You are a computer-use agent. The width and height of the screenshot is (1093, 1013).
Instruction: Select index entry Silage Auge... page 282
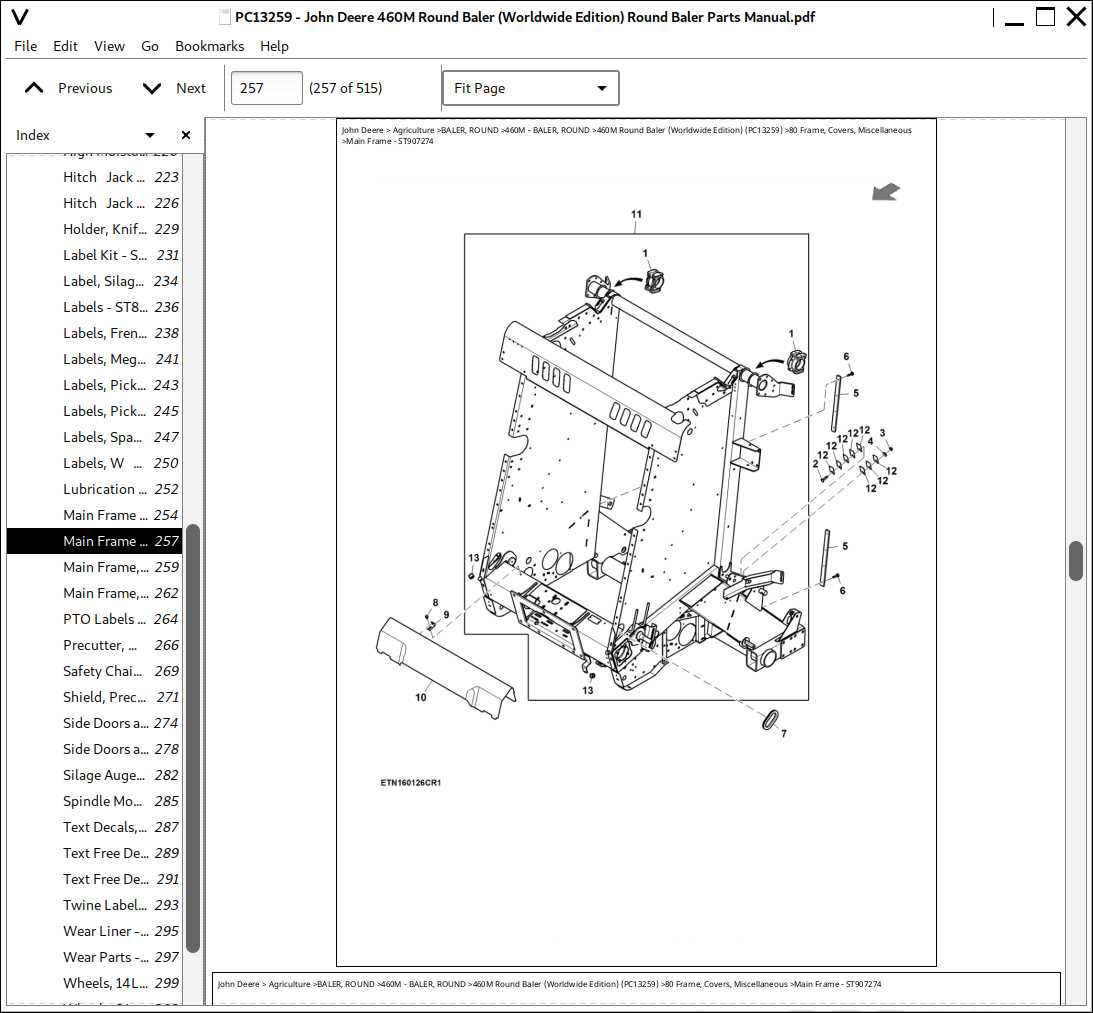point(94,775)
